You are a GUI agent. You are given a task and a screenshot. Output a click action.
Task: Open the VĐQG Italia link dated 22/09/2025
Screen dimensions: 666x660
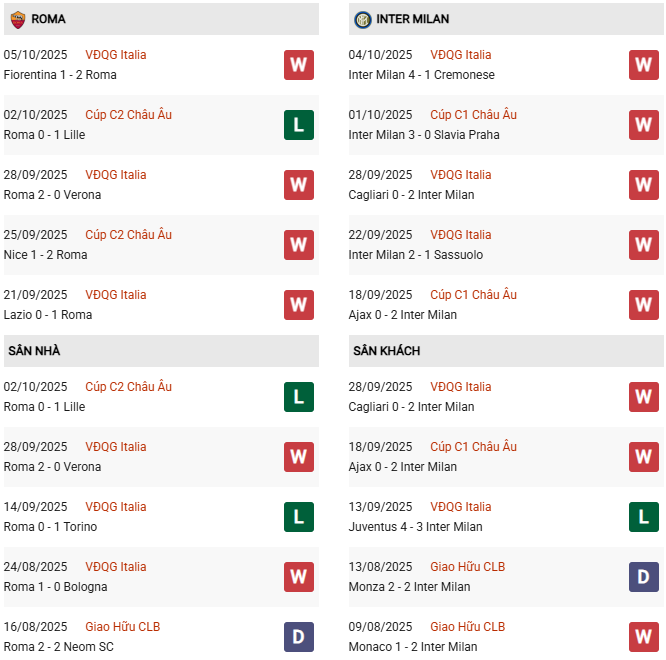click(460, 235)
